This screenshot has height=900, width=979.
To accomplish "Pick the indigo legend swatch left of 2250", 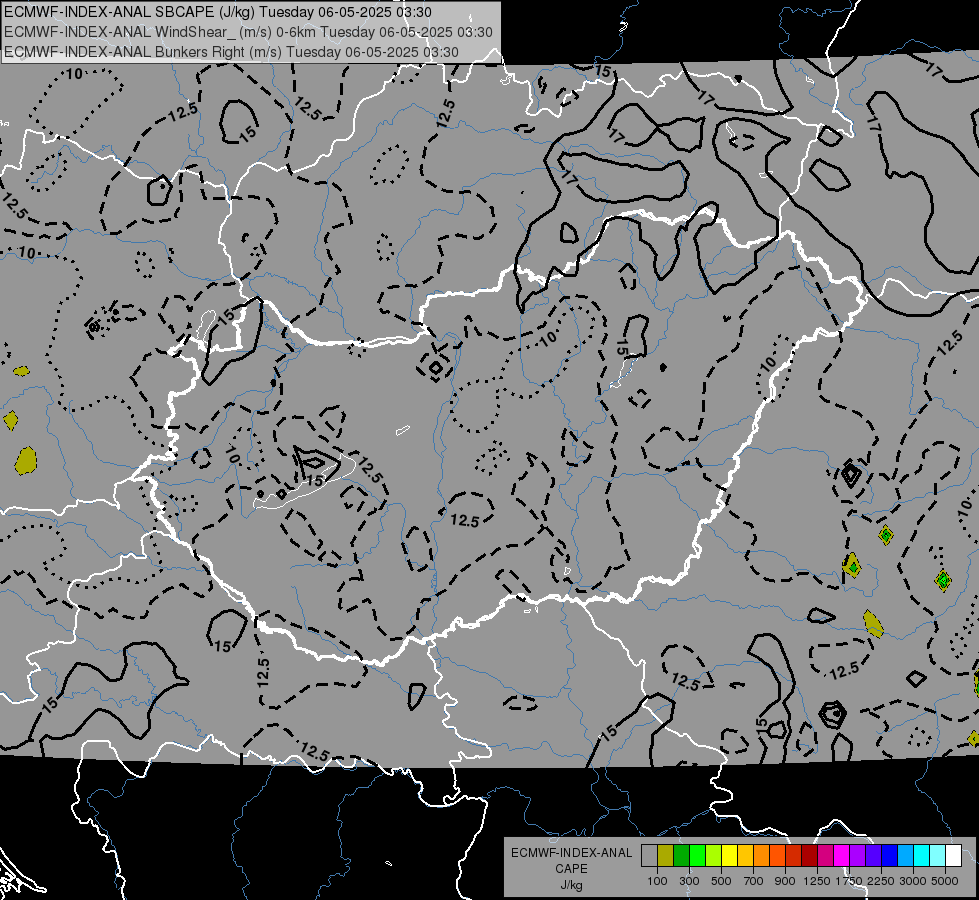I will (873, 856).
